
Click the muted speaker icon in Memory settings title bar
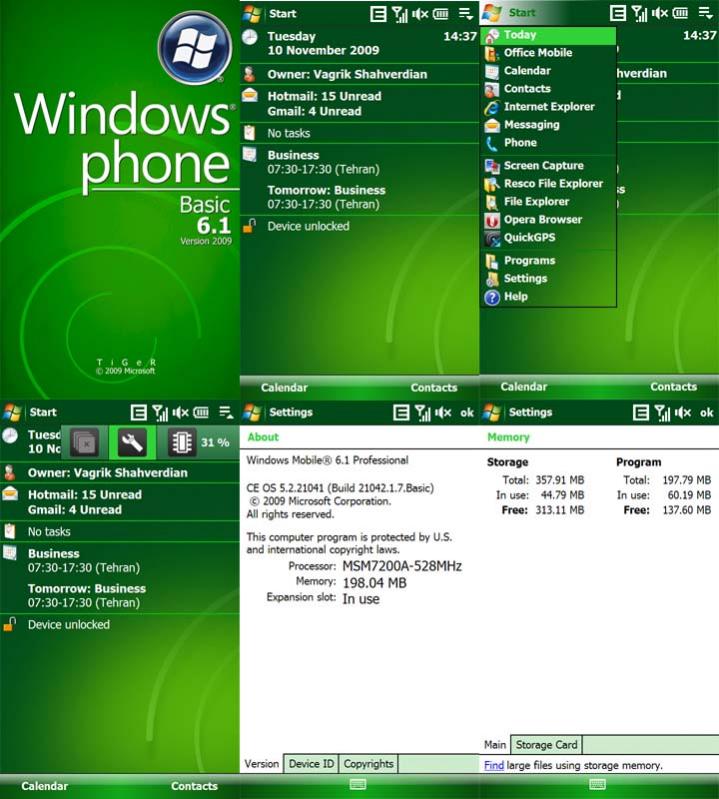pos(683,412)
